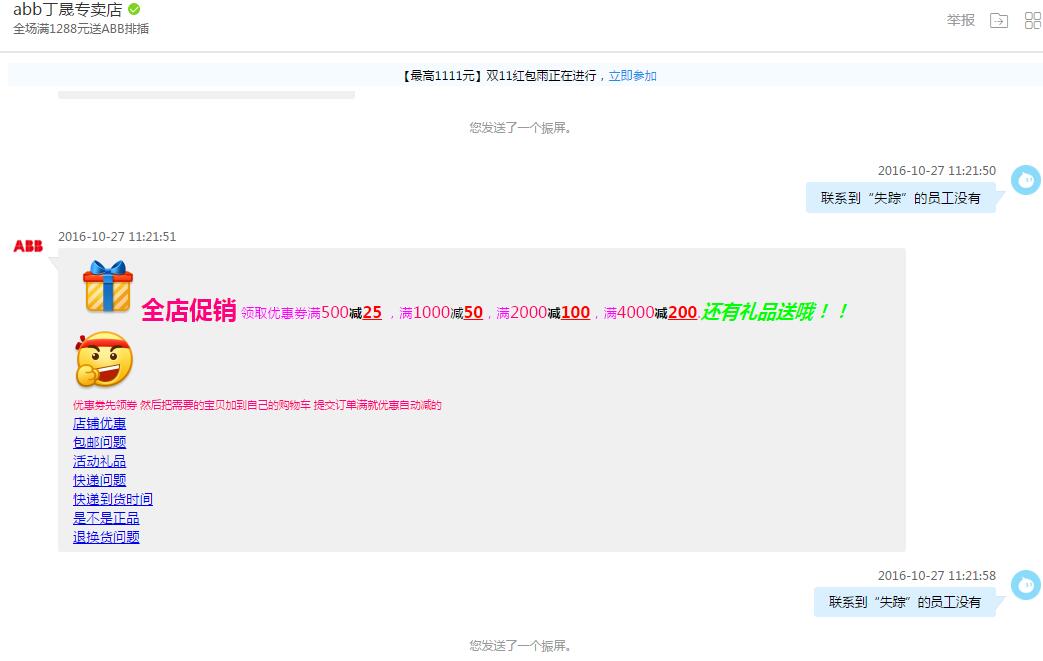This screenshot has width=1043, height=661.
Task: Click the 满1000减50 coupon text
Action: (x=440, y=313)
